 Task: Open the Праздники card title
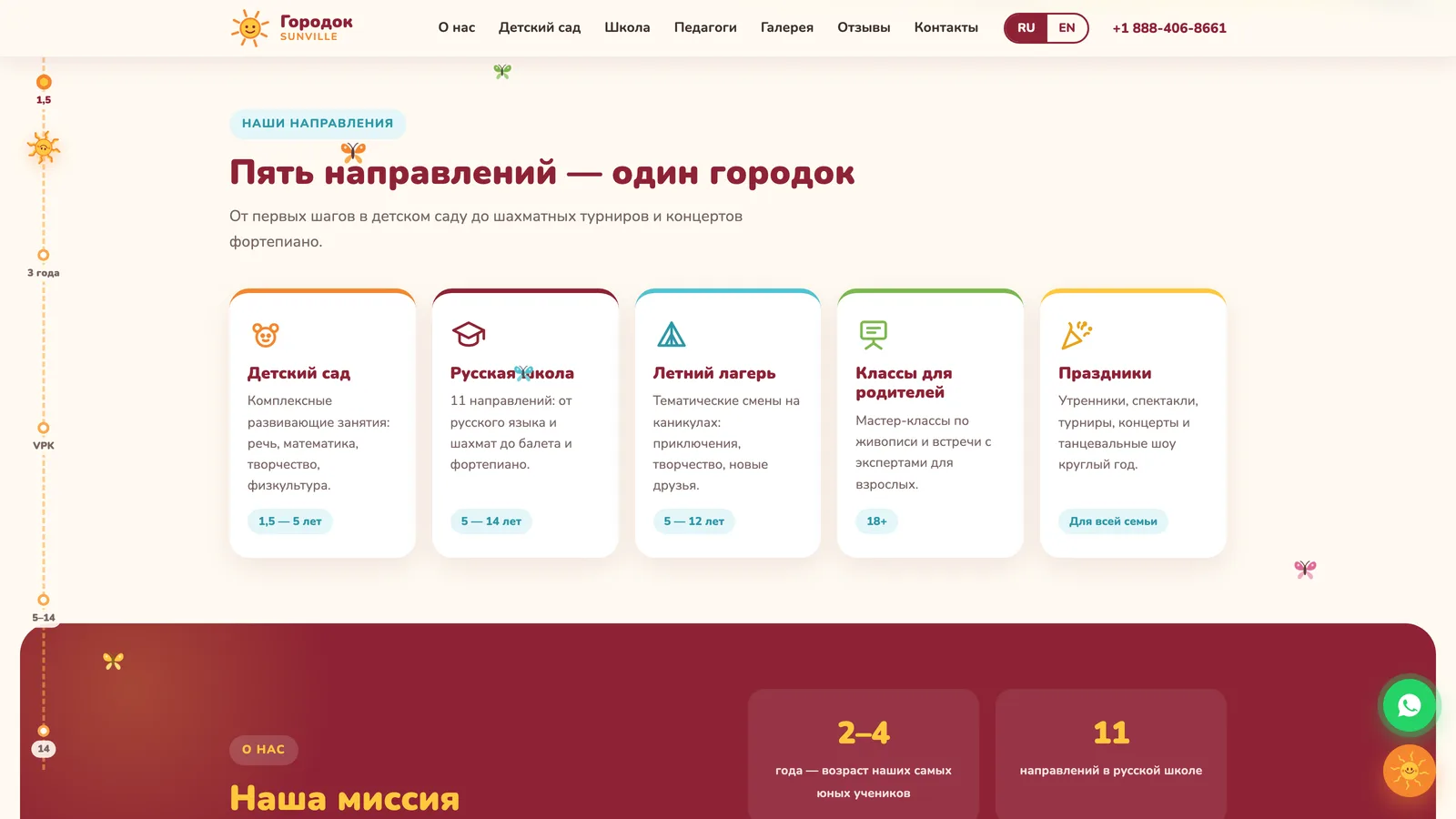point(1105,373)
